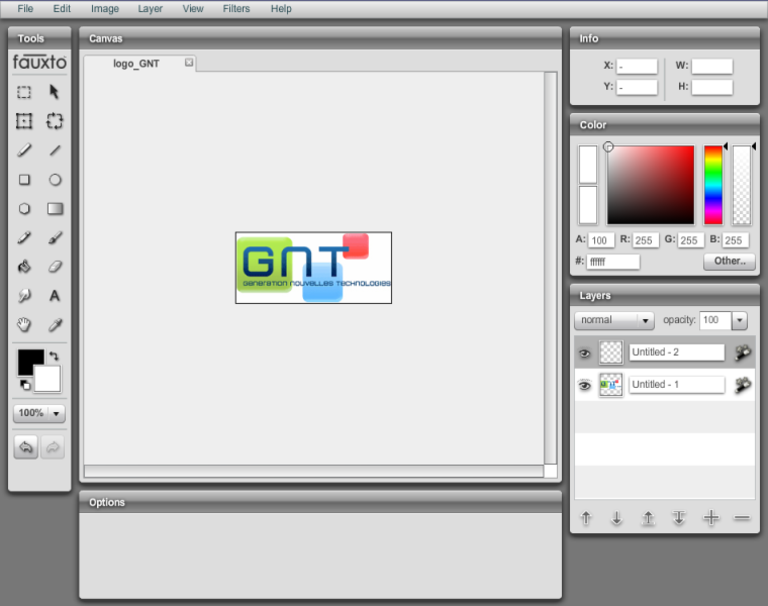
Task: Choose the transform box tool
Action: pos(24,121)
